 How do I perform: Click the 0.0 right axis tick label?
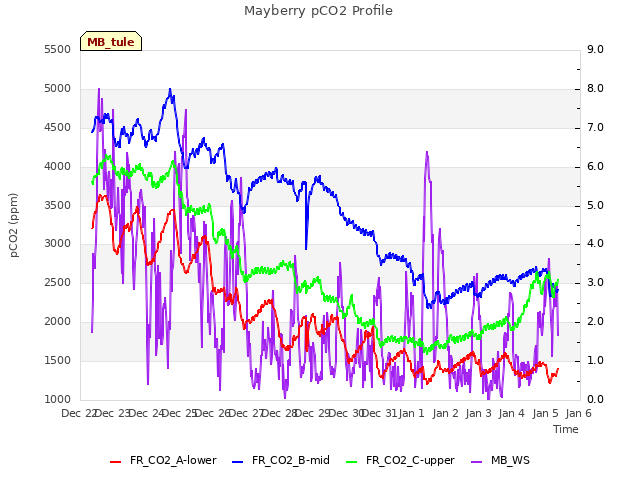(x=595, y=399)
